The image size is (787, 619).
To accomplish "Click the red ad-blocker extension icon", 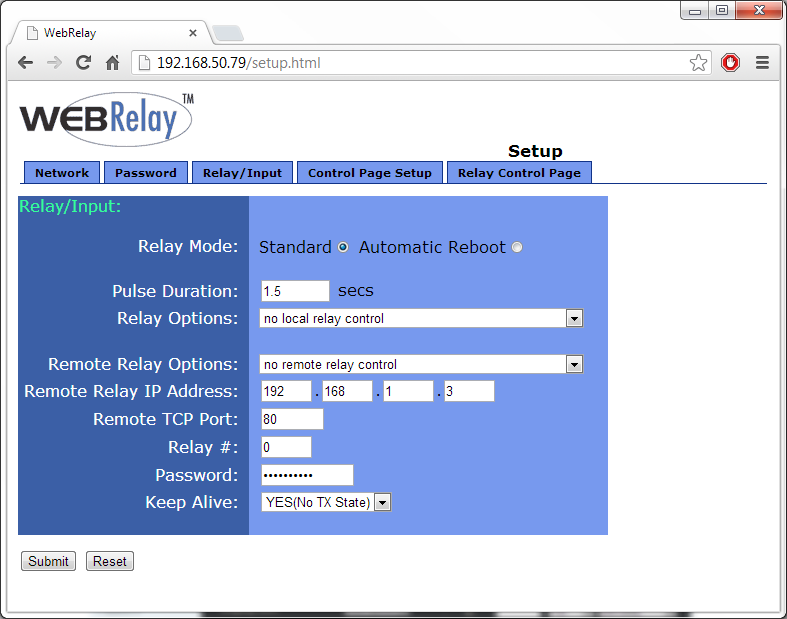I will [x=731, y=62].
